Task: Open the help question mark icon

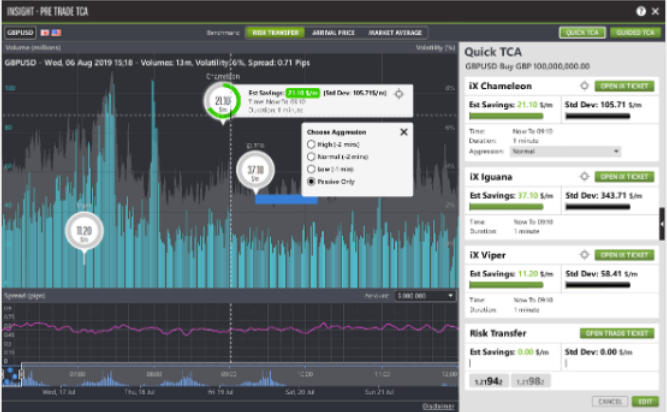Action: tap(641, 11)
